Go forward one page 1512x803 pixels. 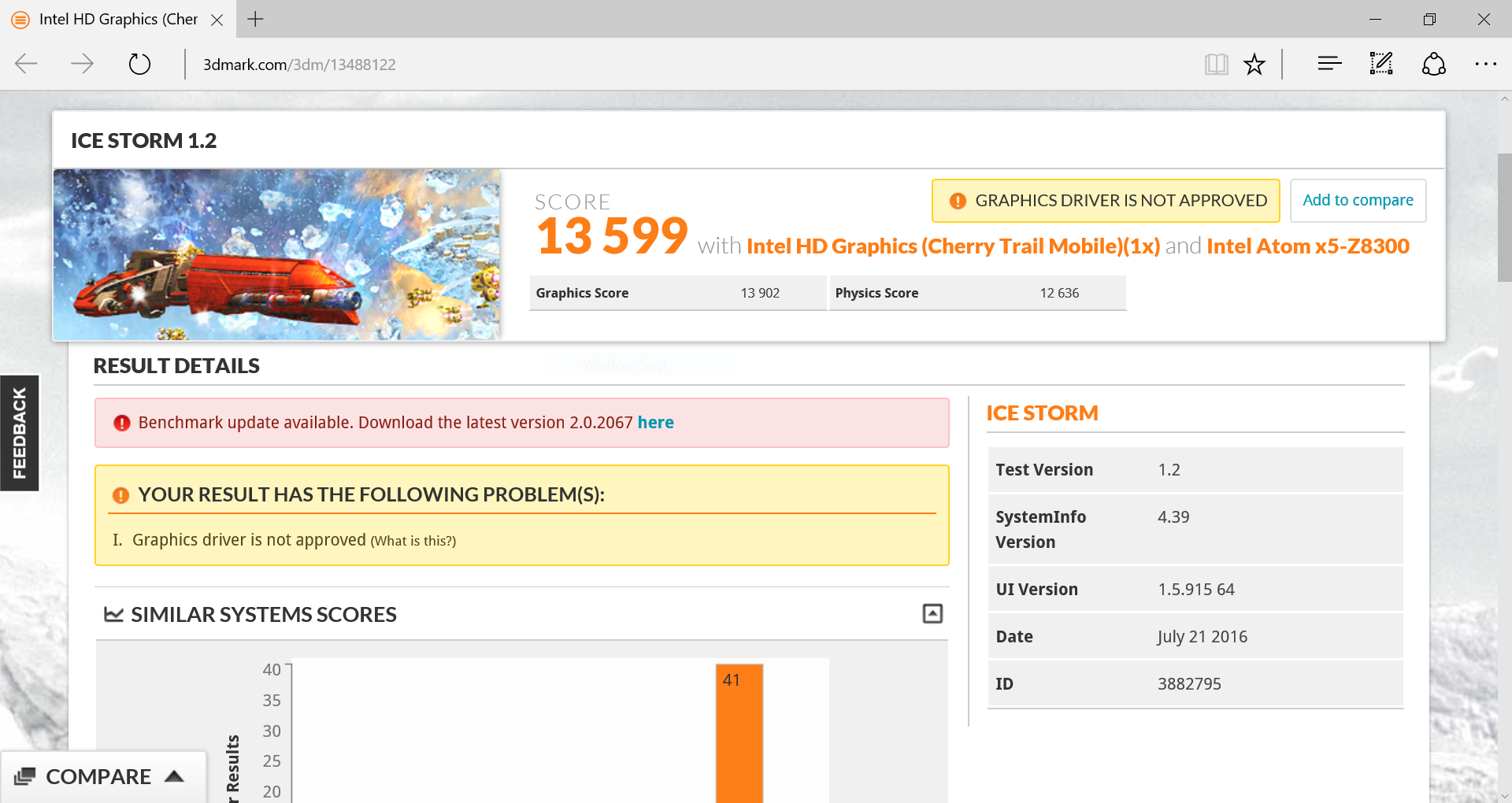[82, 64]
